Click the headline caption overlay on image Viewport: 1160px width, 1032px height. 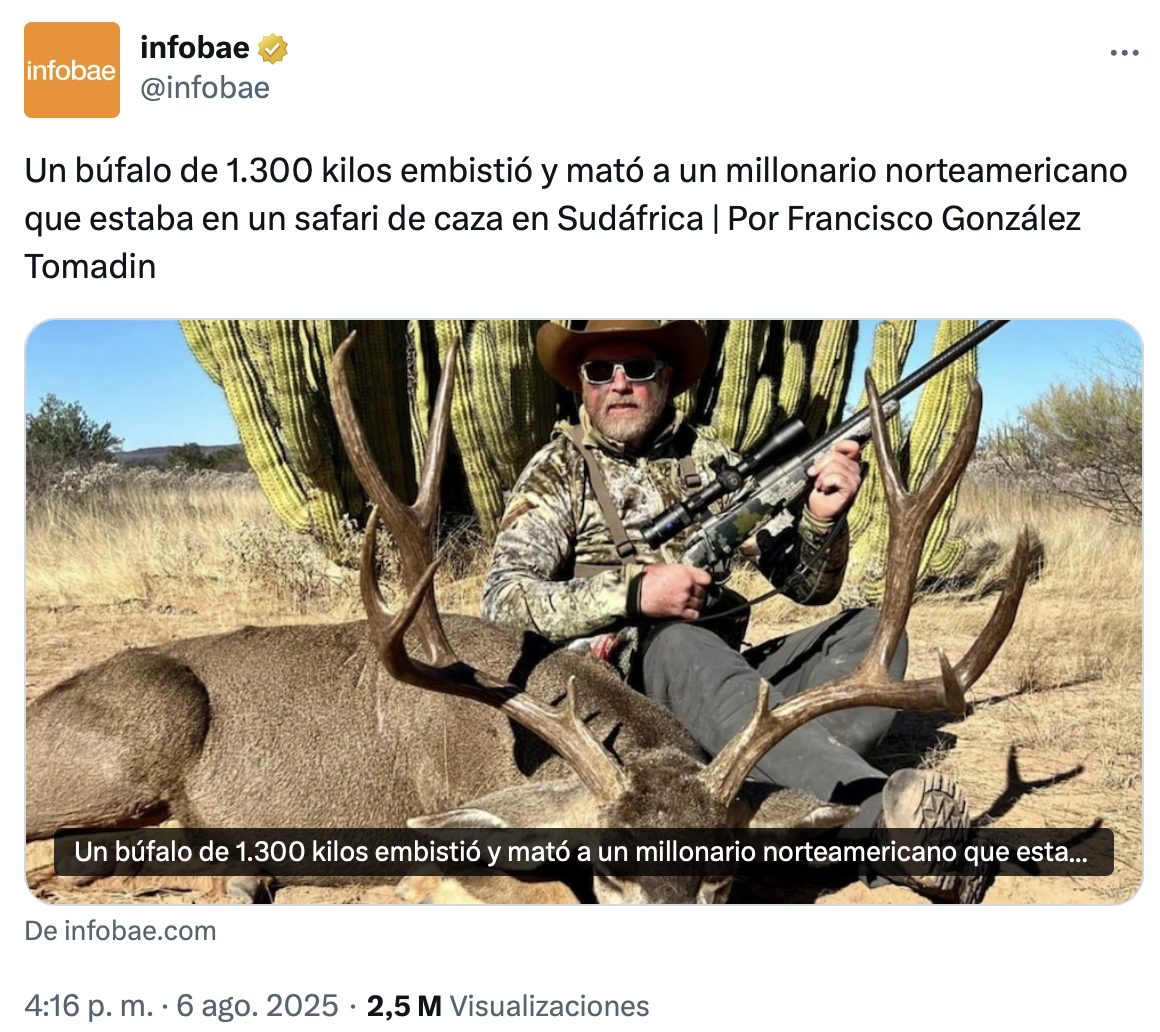[x=580, y=854]
